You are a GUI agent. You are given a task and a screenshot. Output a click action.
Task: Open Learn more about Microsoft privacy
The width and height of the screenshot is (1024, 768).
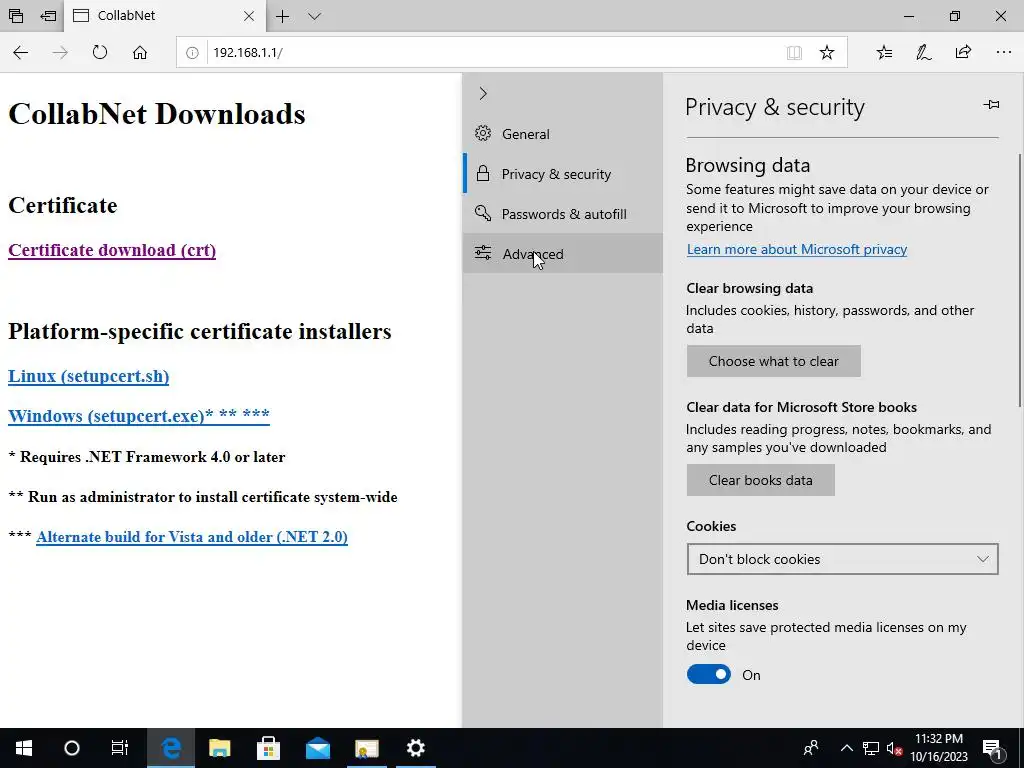tap(797, 249)
